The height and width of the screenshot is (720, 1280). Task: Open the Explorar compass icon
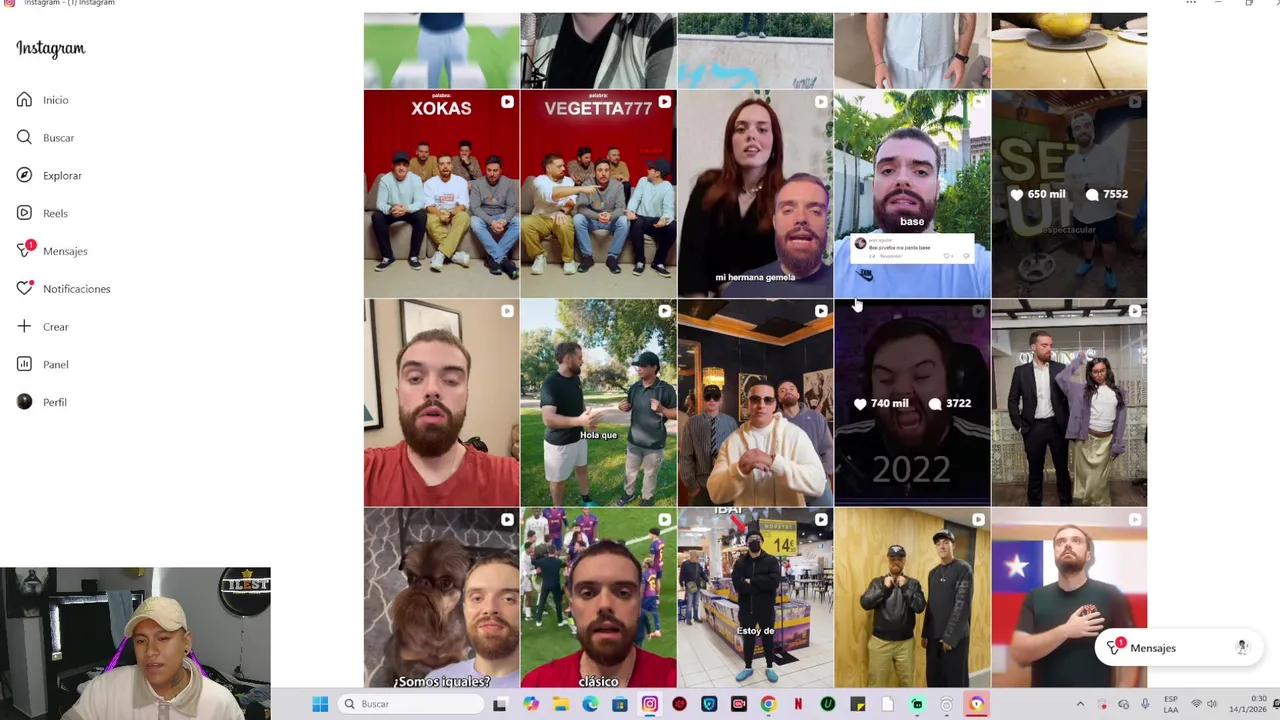24,175
